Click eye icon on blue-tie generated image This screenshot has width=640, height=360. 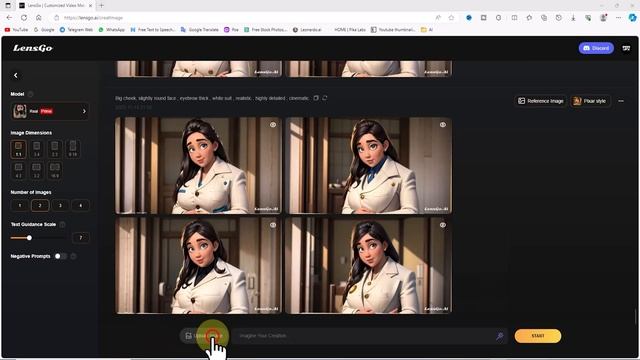point(443,125)
